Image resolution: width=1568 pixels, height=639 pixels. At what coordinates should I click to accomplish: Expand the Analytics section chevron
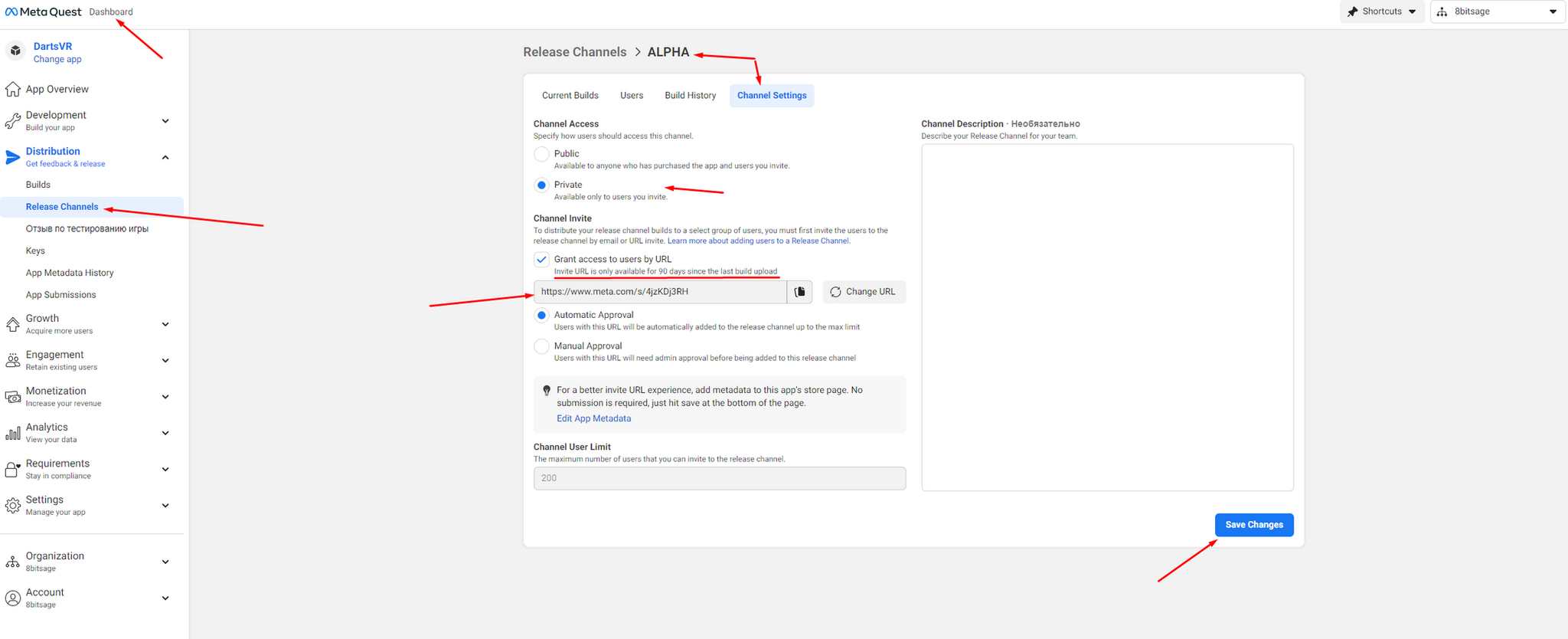tap(165, 433)
